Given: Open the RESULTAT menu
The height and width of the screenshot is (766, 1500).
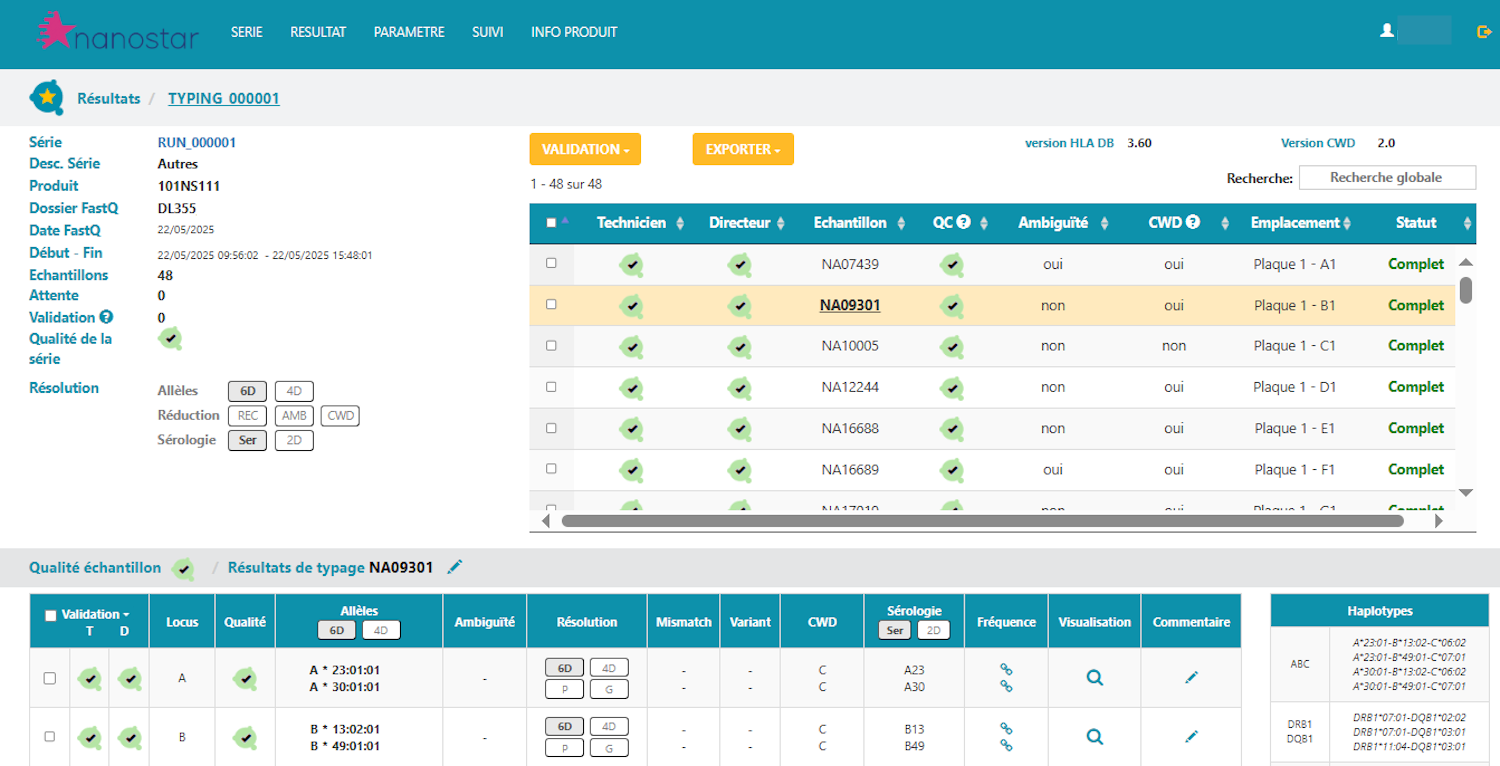Looking at the screenshot, I should click(318, 32).
